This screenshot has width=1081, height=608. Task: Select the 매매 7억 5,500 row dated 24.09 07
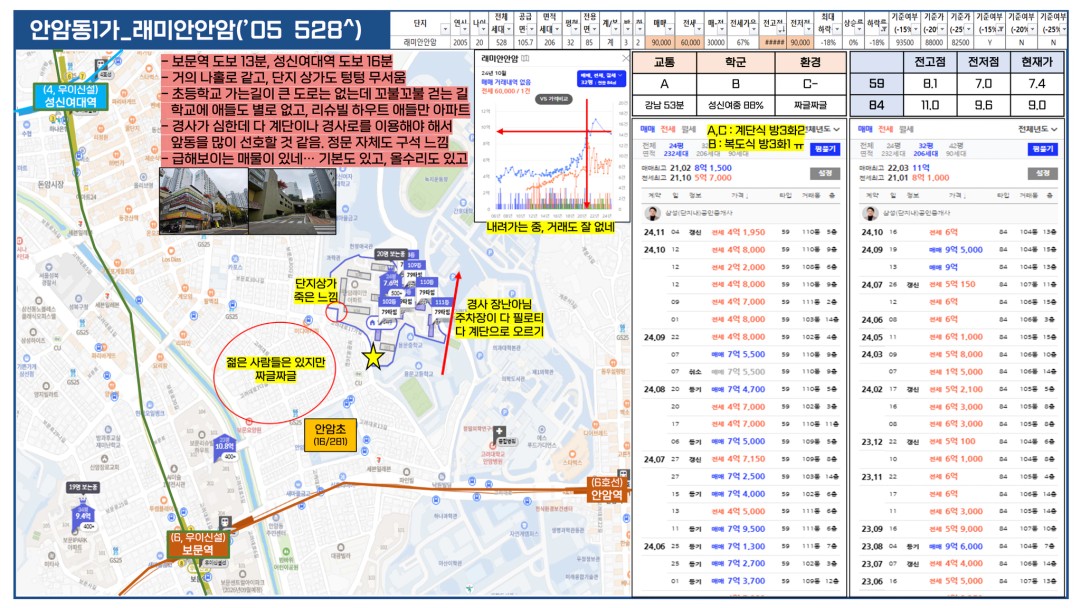coord(740,354)
